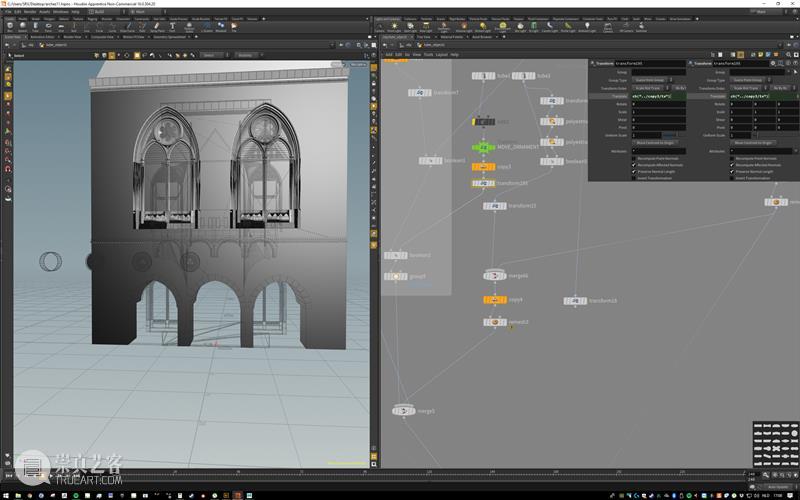Select the Point Light shelf tool
This screenshot has height=500, width=800.
pos(395,26)
